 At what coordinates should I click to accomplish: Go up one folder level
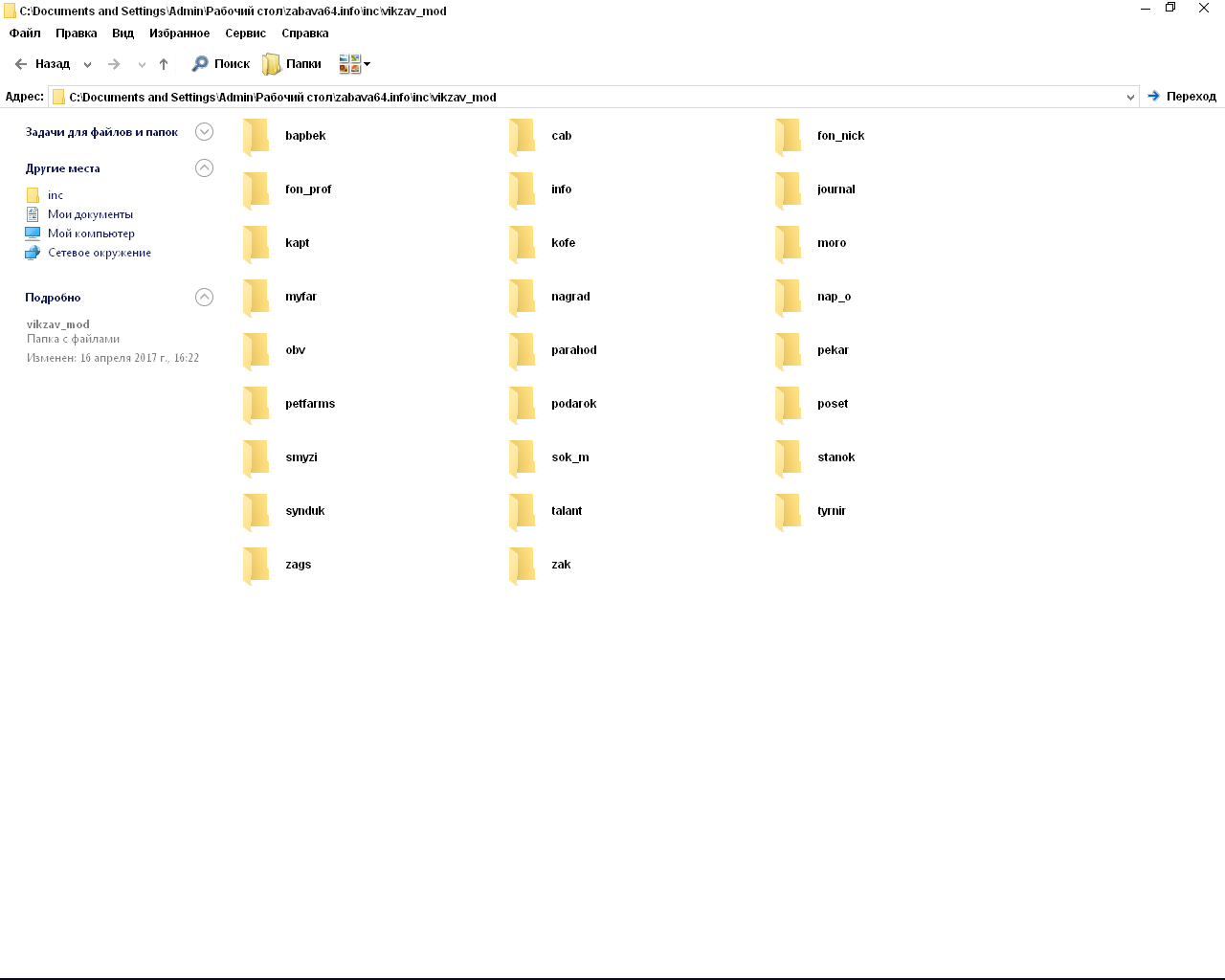[x=164, y=64]
